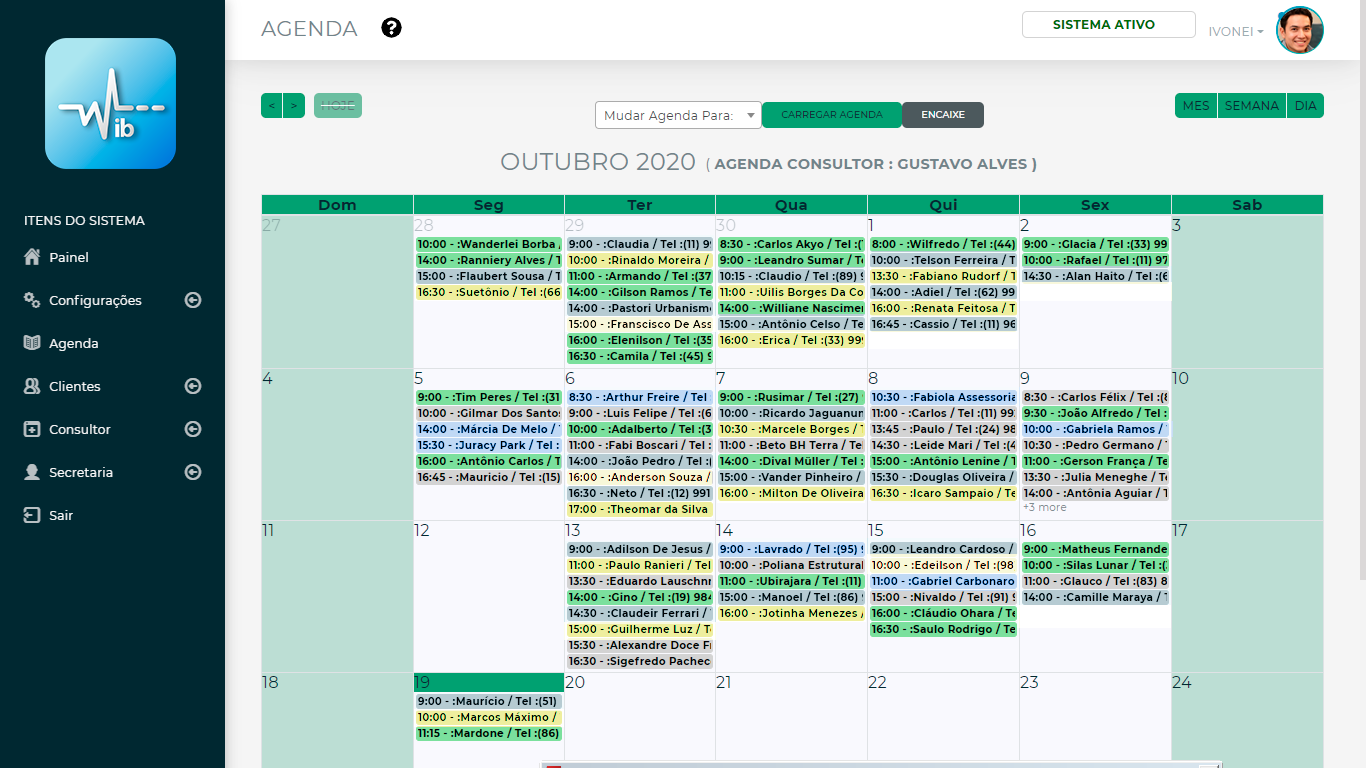Open the IVONEI user menu
1366x768 pixels.
tap(1235, 31)
